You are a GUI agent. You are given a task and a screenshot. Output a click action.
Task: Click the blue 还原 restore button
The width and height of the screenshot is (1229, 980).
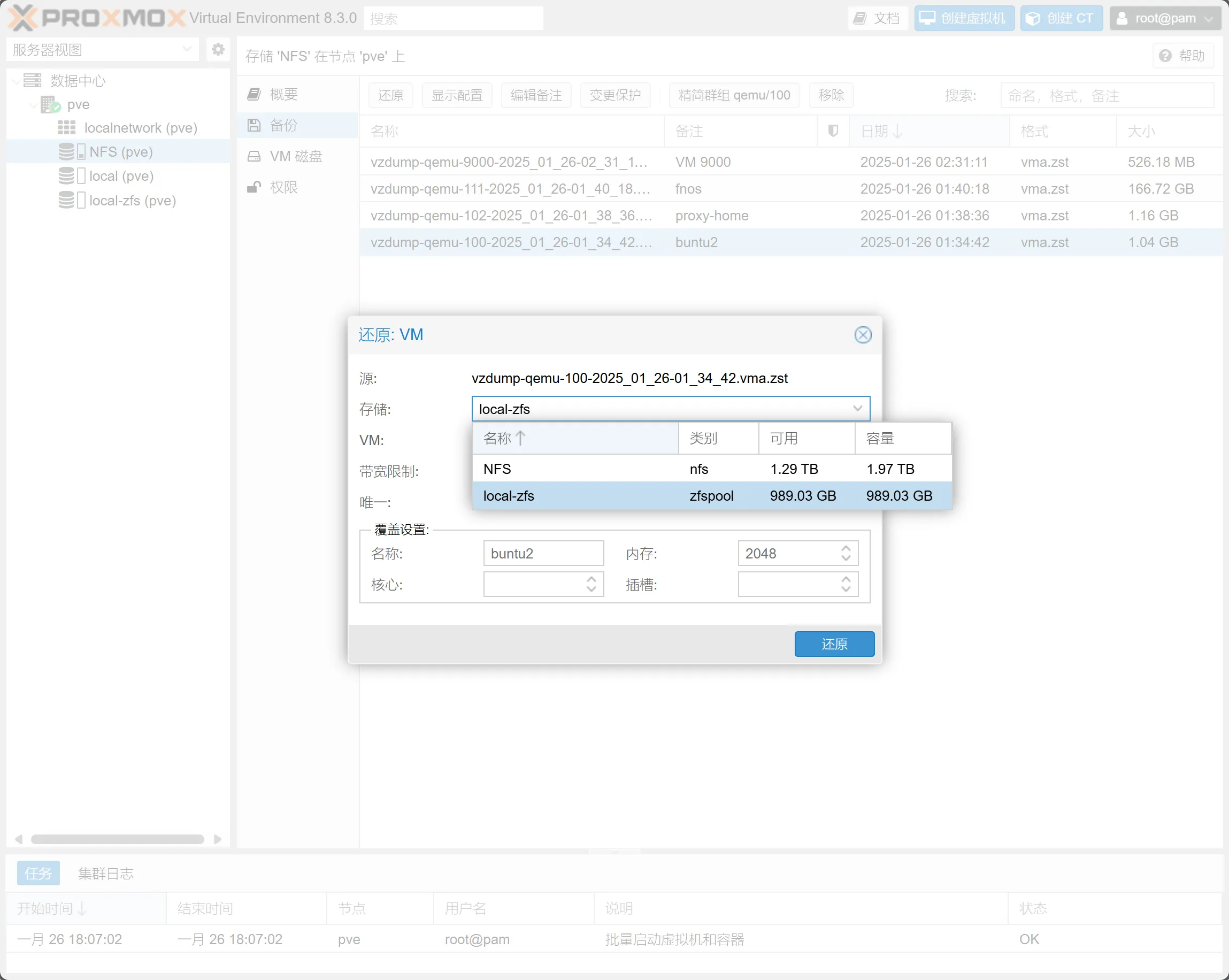(834, 644)
